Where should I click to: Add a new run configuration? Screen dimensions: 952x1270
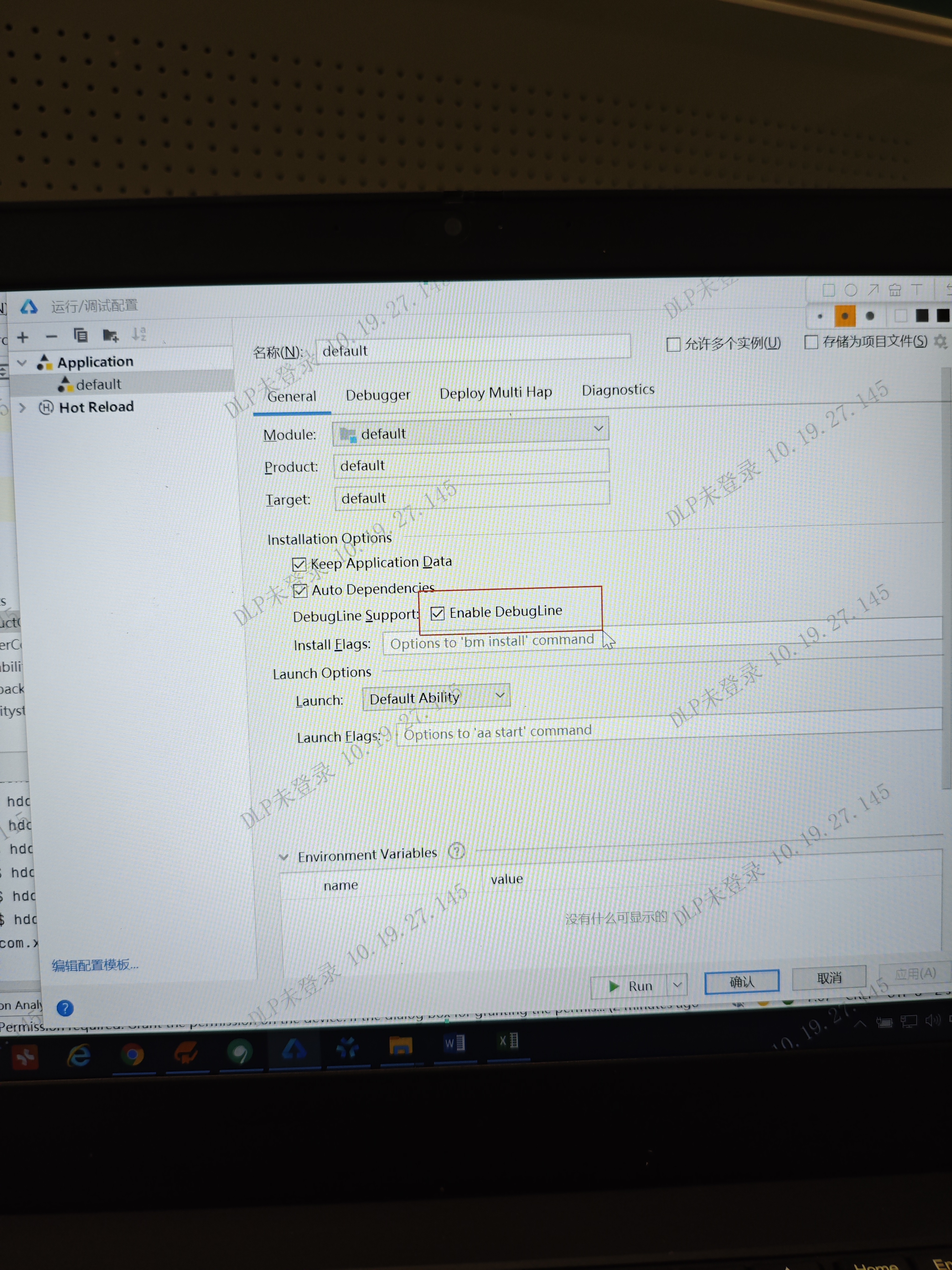click(x=22, y=337)
